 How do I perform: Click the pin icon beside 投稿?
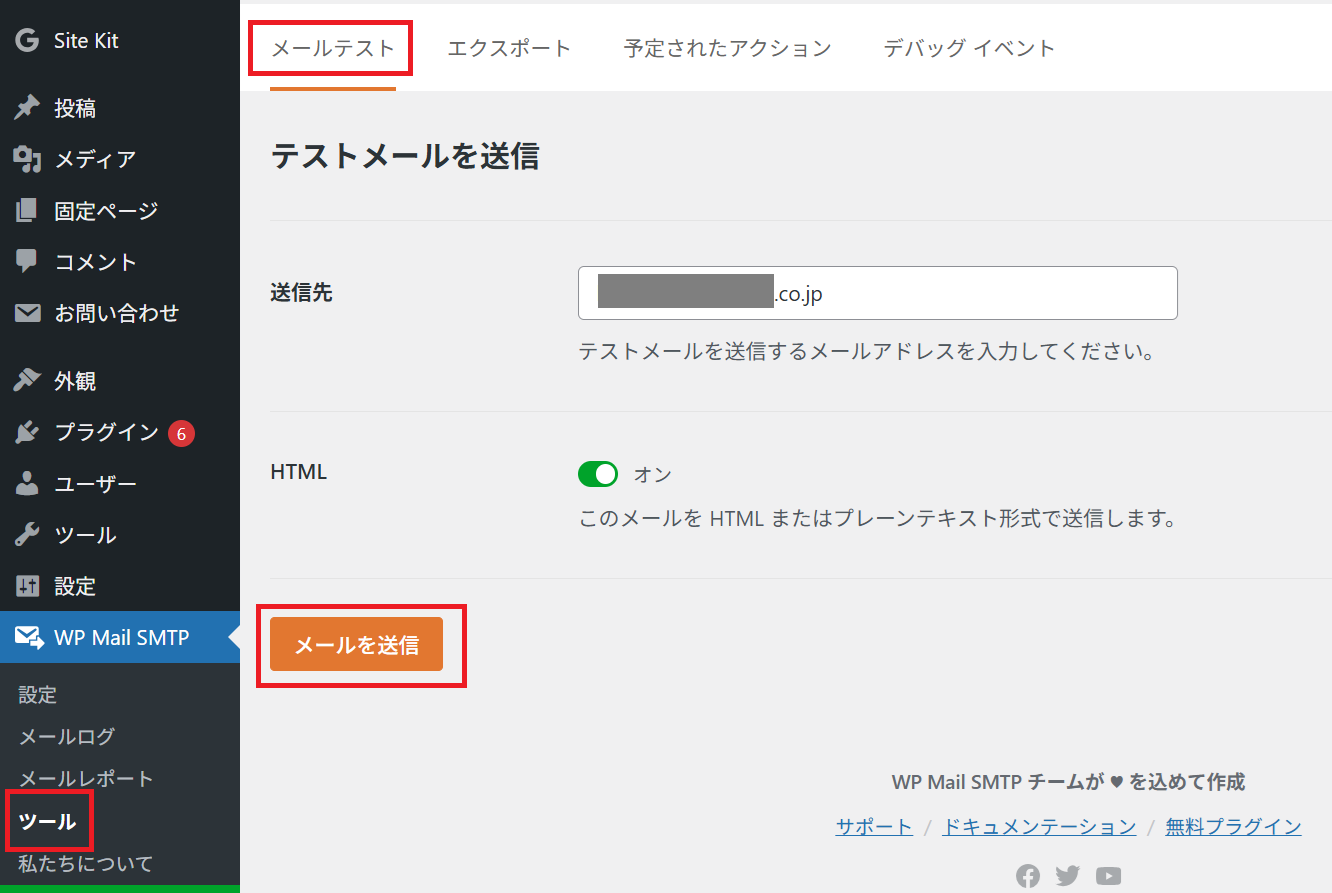click(x=27, y=108)
